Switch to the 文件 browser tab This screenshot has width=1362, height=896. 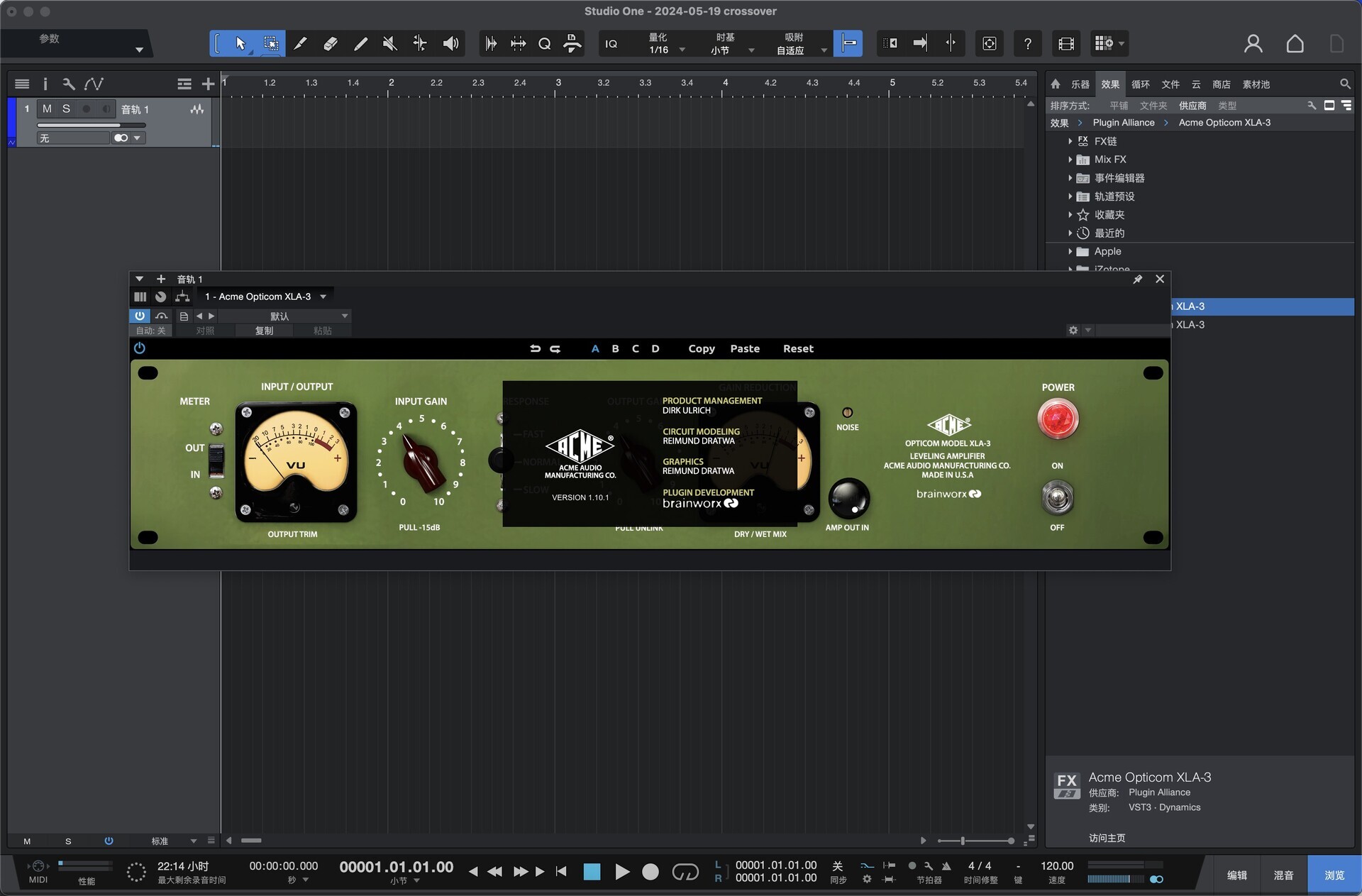1170,84
